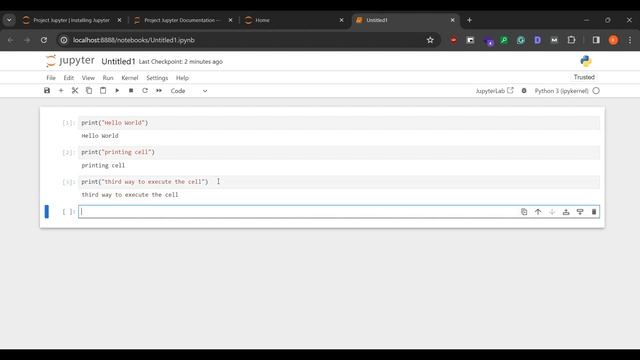Insert a cell below the active cell
640x360 pixels.
[x=580, y=212]
